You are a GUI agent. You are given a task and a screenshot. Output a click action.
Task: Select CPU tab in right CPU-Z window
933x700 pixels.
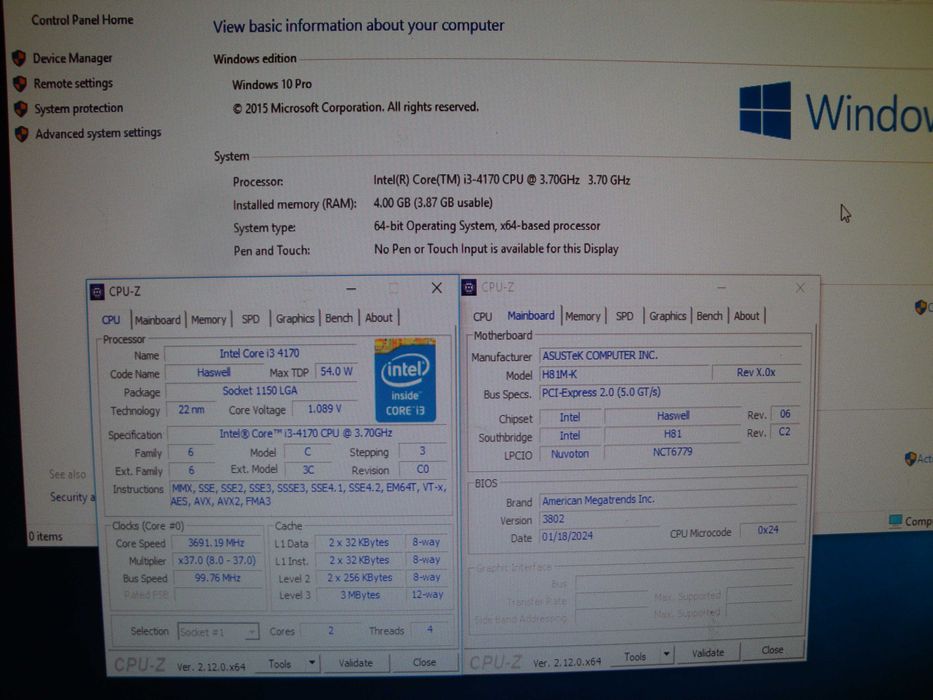pyautogui.click(x=483, y=317)
